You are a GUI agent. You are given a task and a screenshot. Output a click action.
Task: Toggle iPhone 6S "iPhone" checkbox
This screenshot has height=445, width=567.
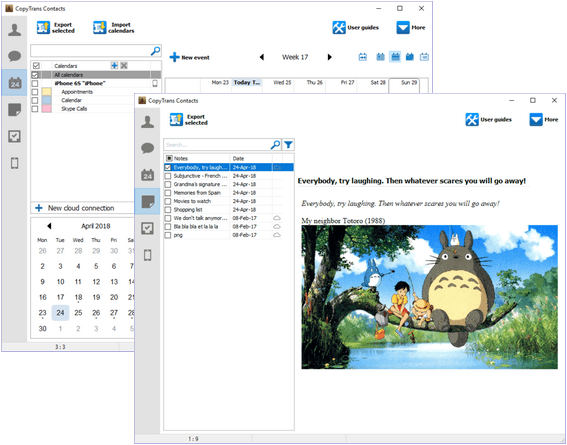[35, 84]
